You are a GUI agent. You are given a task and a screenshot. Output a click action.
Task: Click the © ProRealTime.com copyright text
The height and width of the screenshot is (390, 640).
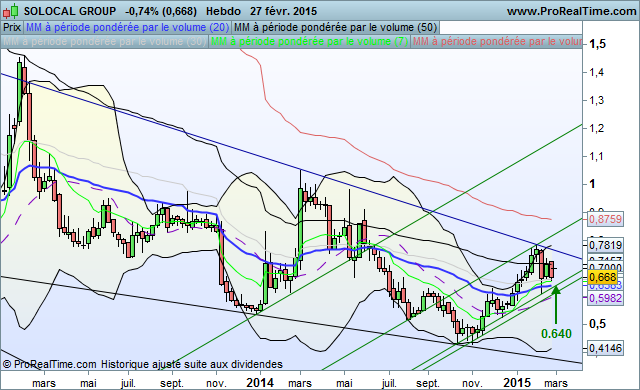pos(50,364)
